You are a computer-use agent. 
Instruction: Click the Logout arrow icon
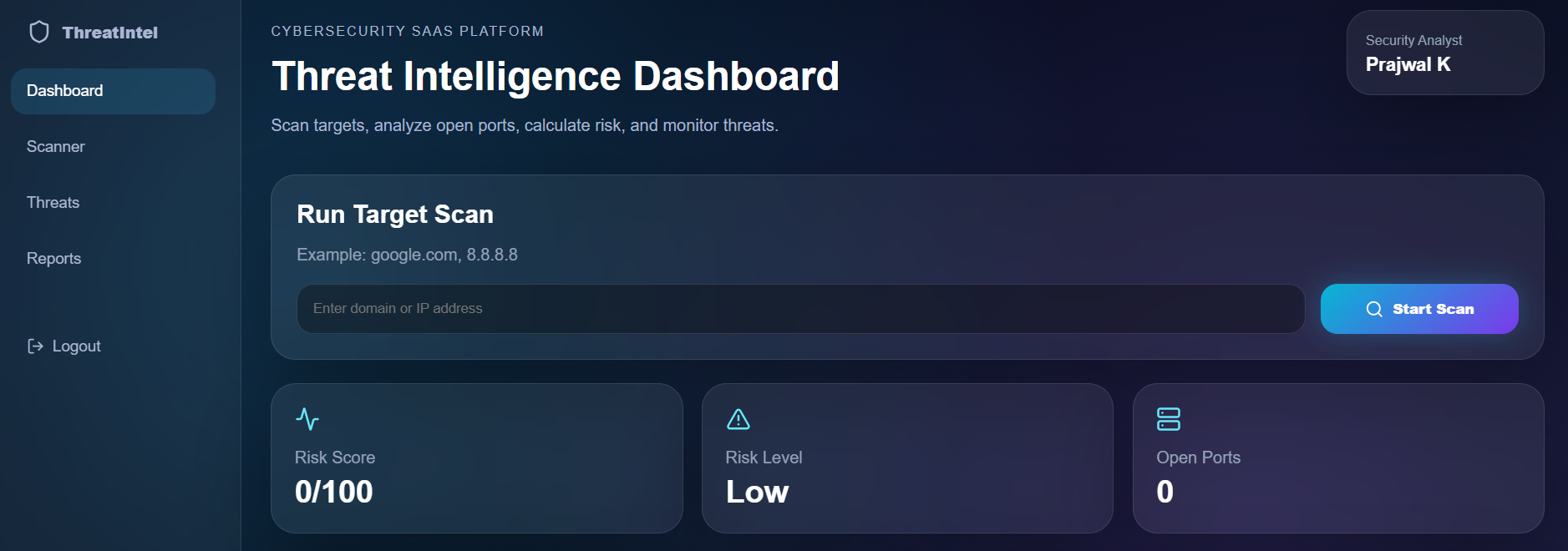pyautogui.click(x=35, y=346)
